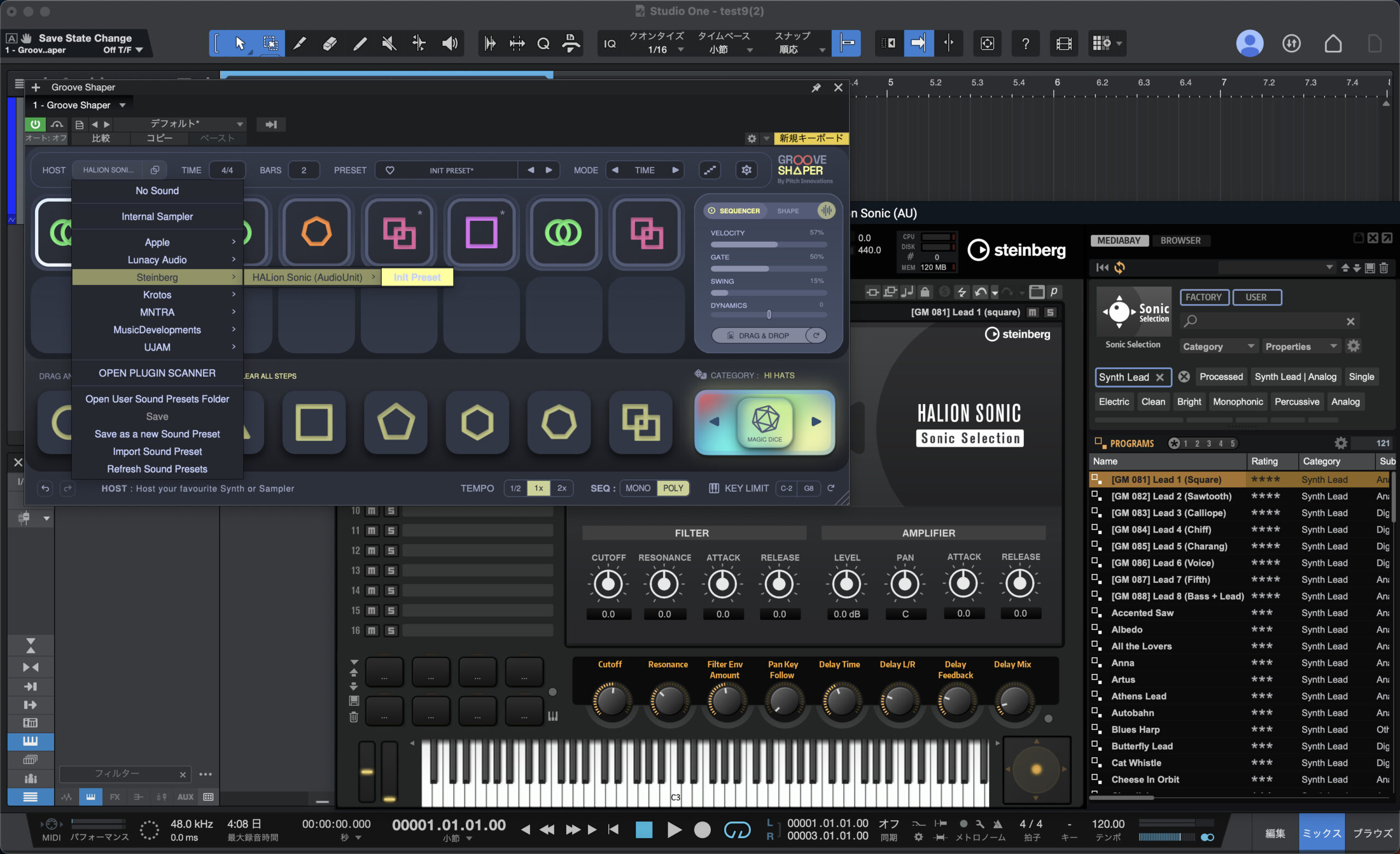The height and width of the screenshot is (854, 1400).
Task: Click Import Sound Preset
Action: [157, 452]
